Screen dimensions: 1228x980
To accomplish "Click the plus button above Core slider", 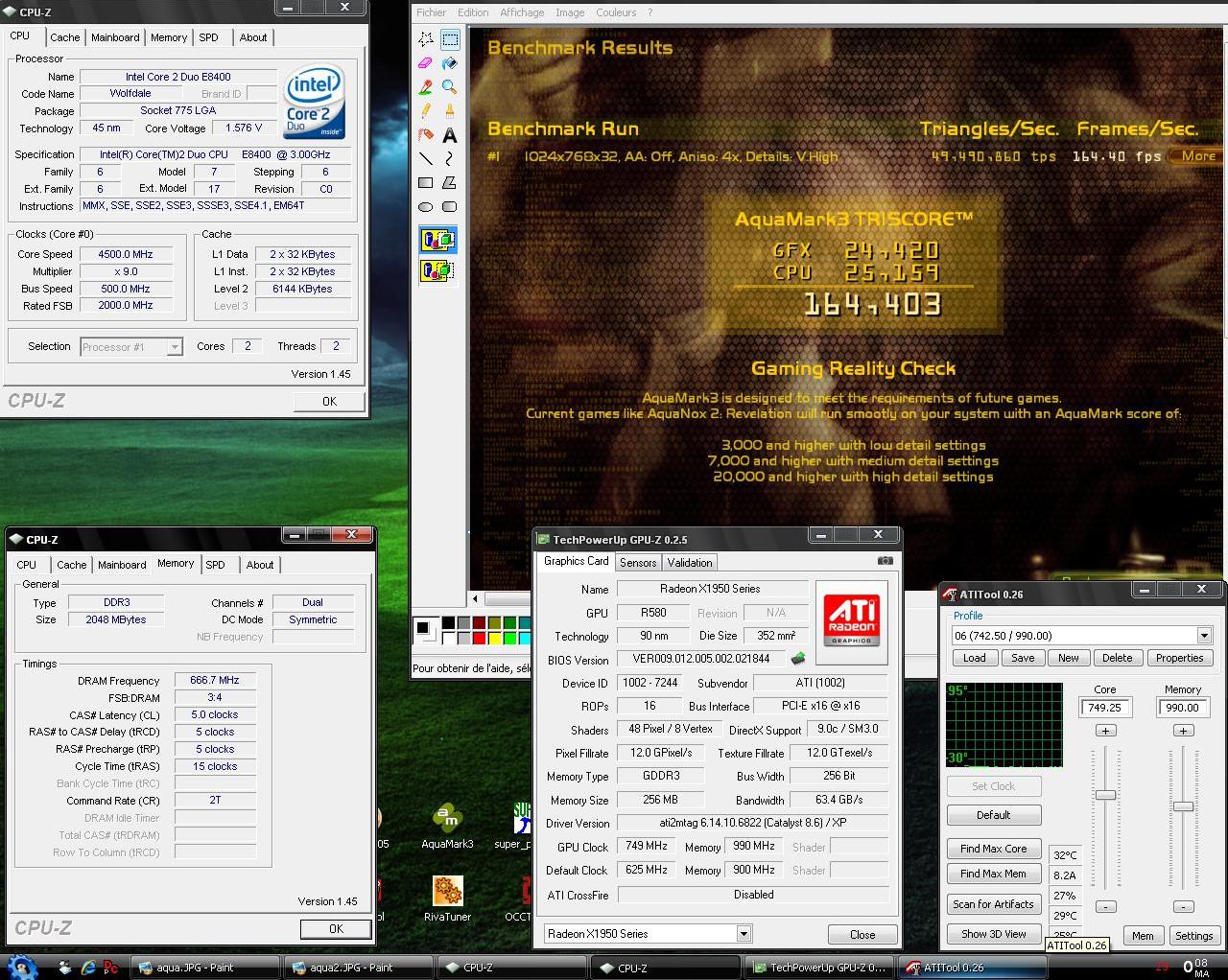I will coord(1105,731).
